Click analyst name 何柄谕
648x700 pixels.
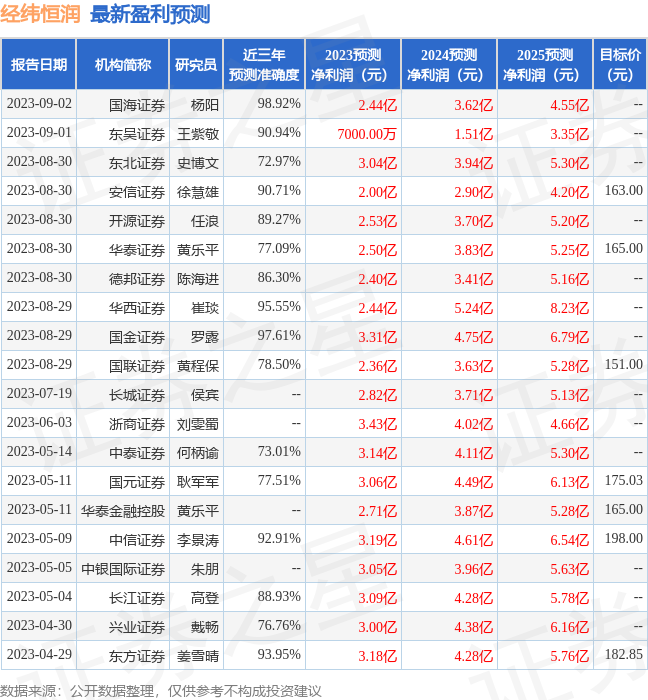click(x=198, y=454)
